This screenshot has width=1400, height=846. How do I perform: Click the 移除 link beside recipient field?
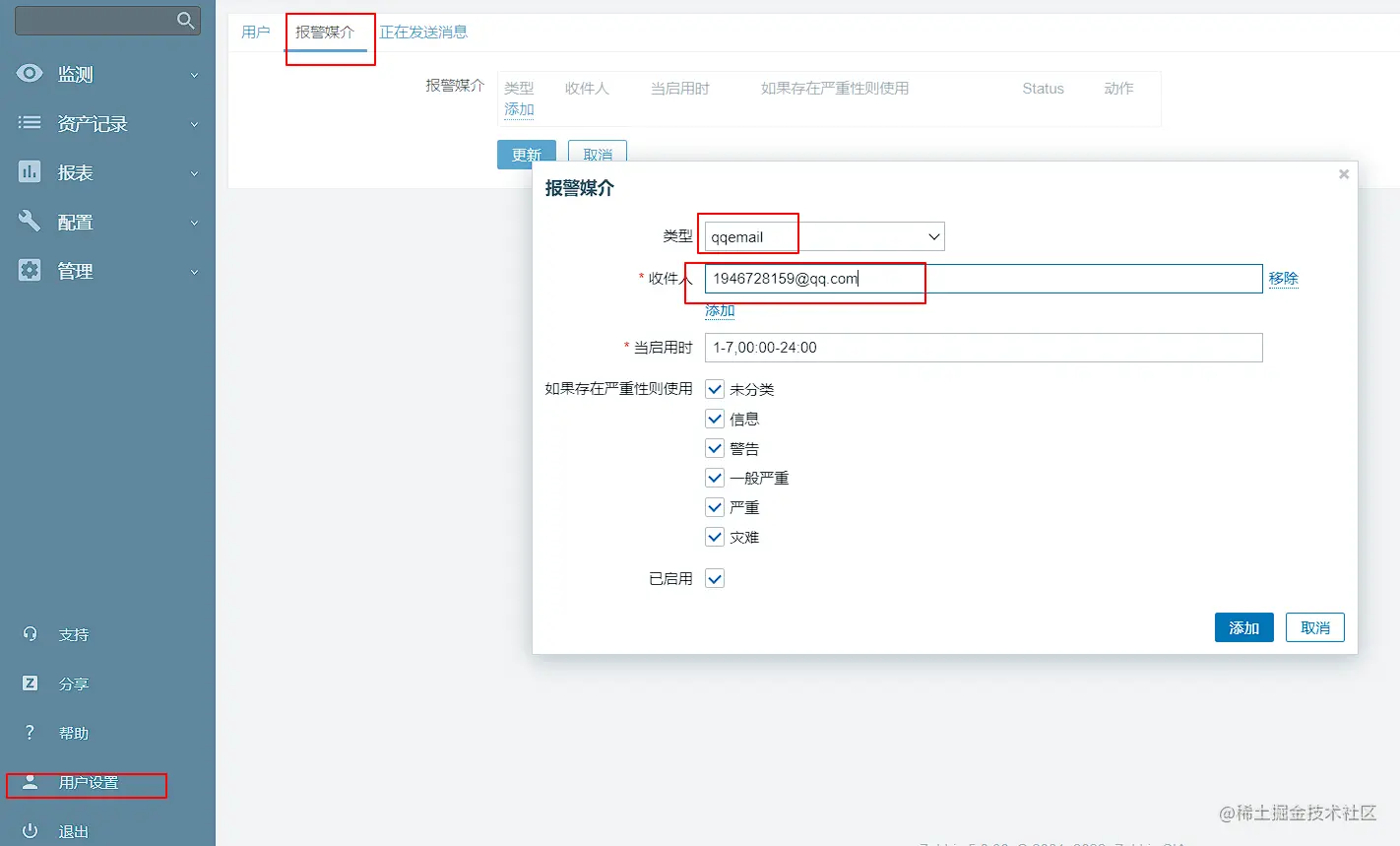tap(1284, 279)
